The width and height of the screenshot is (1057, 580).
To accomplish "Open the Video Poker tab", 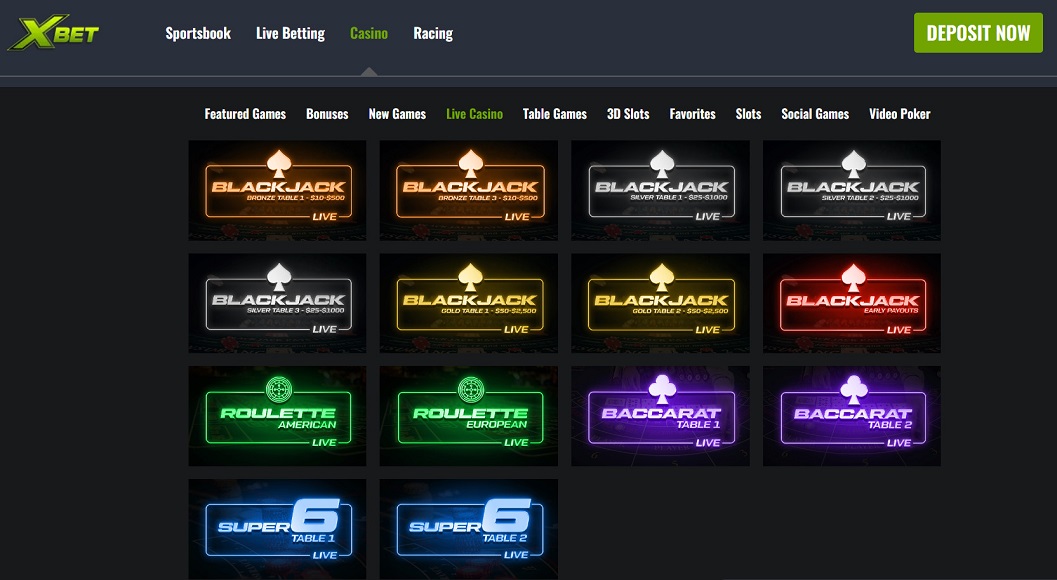I will 899,114.
